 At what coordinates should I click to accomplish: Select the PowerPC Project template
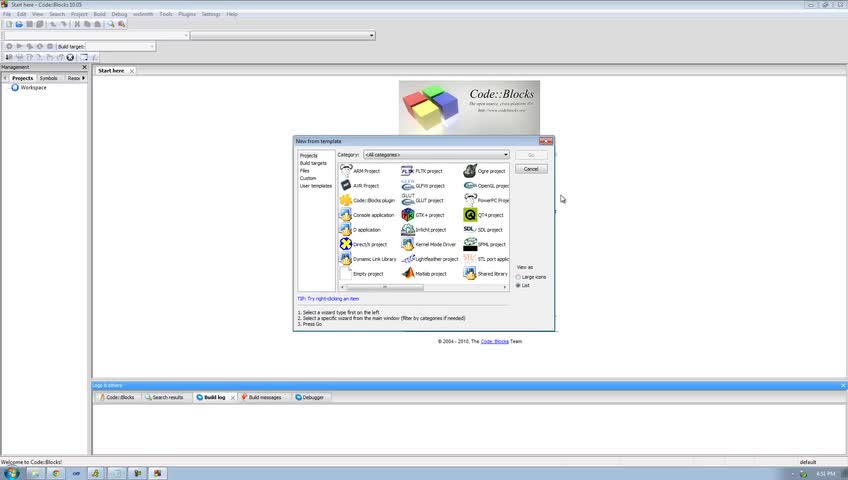[486, 201]
